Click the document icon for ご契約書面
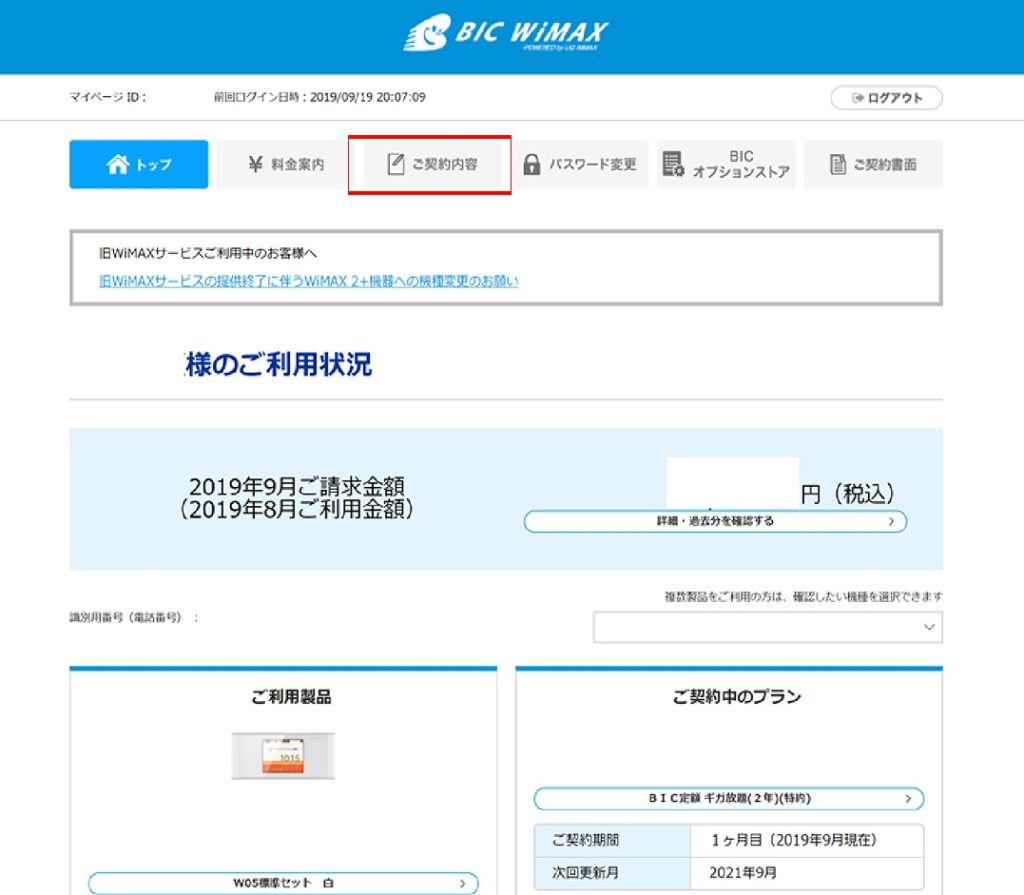Viewport: 1024px width, 895px height. [838, 164]
